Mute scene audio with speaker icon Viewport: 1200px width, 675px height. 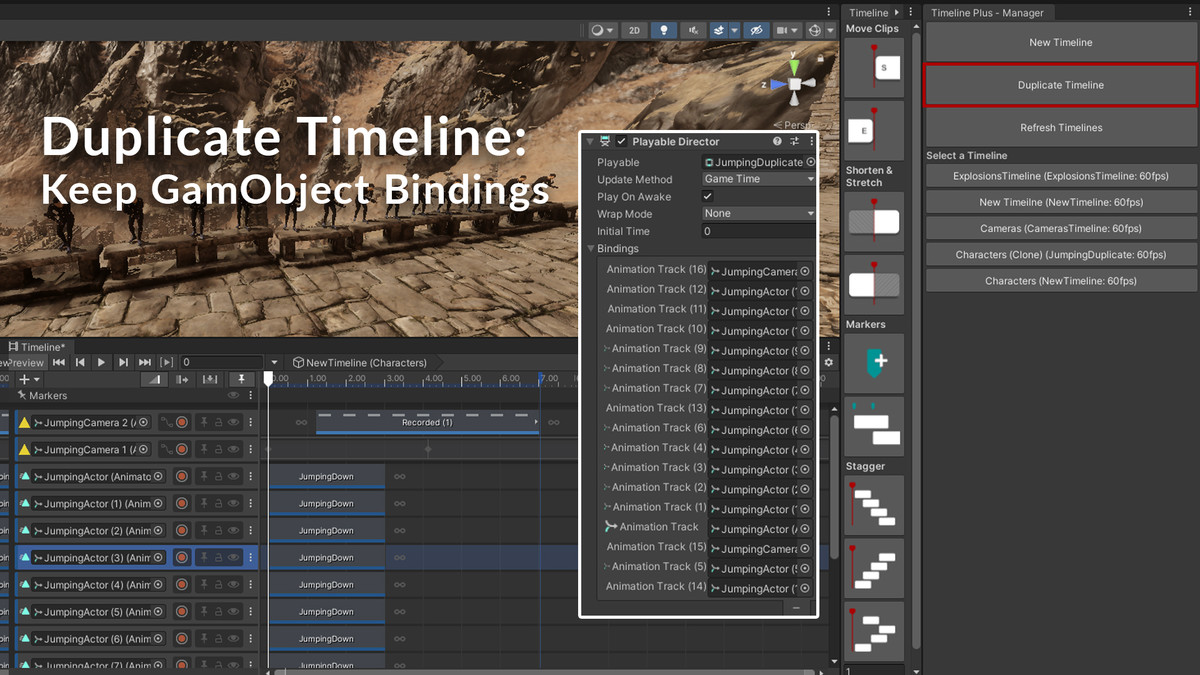click(x=693, y=30)
